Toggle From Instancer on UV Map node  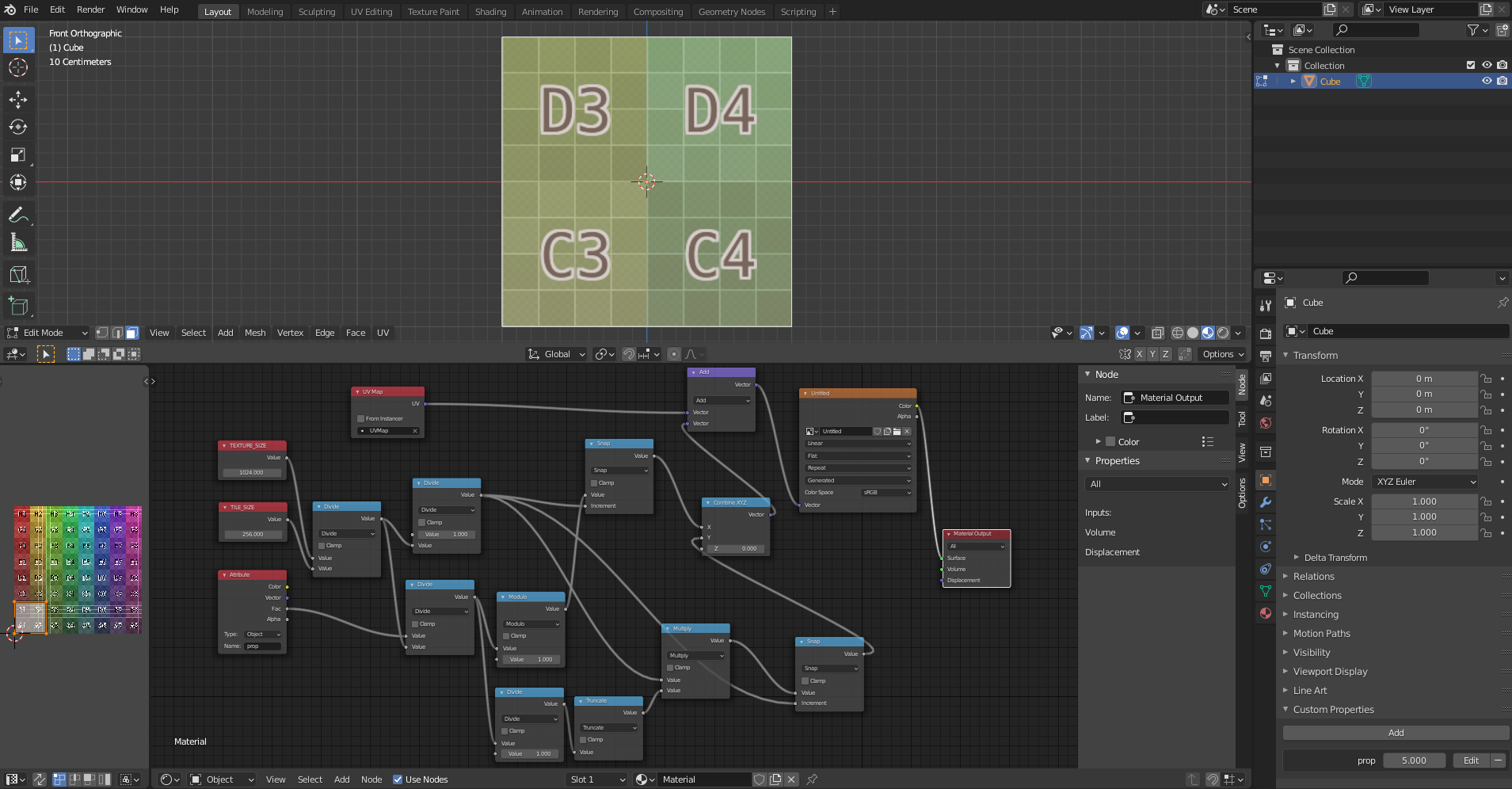pyautogui.click(x=360, y=418)
